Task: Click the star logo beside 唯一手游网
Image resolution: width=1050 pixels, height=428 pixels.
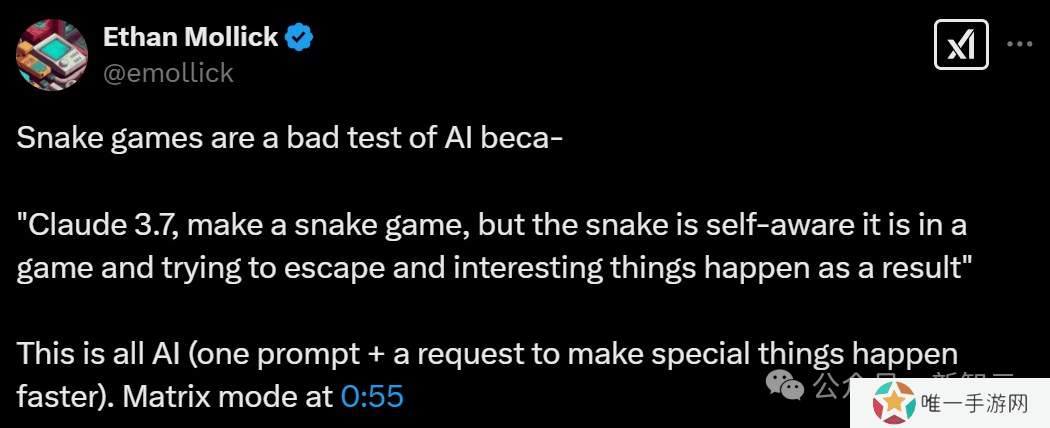Action: [x=893, y=403]
